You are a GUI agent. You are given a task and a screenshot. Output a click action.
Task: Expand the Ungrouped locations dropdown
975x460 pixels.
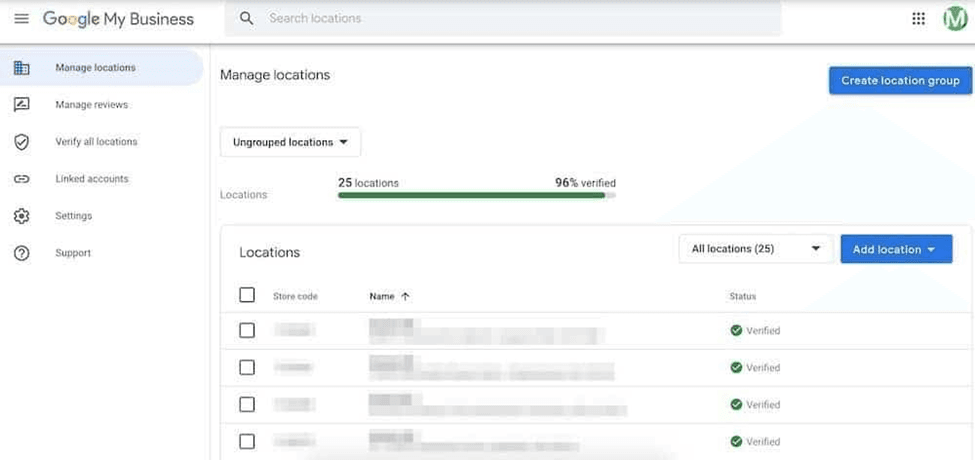290,142
